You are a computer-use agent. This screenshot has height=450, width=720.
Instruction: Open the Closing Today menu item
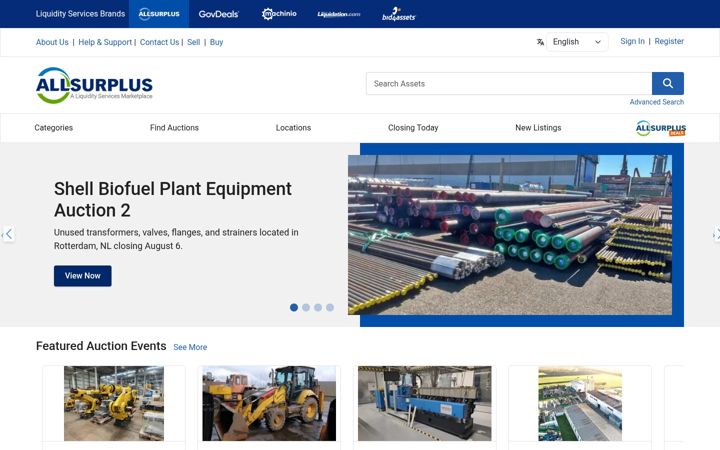413,128
